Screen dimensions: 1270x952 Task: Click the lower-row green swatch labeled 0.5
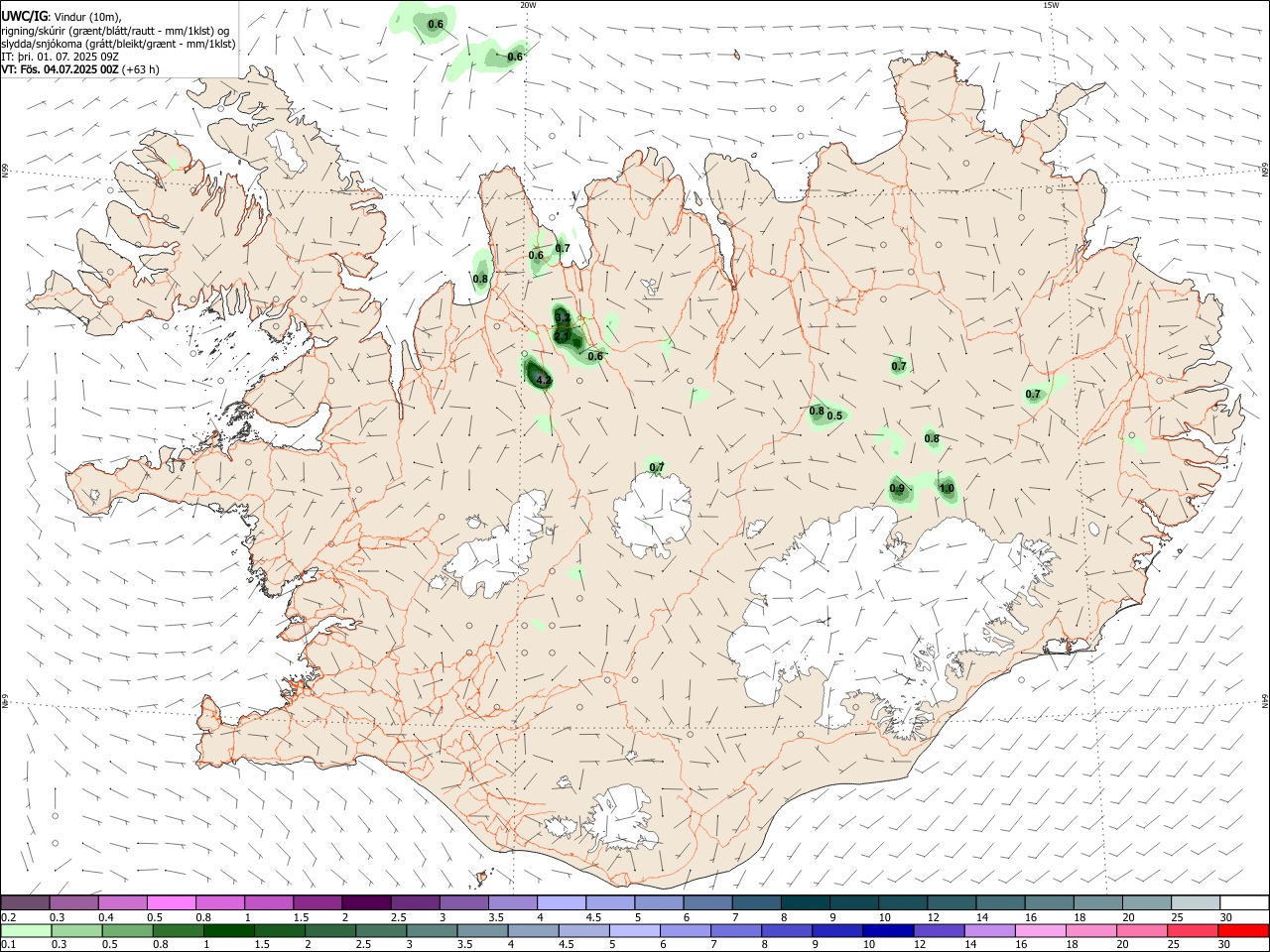[x=127, y=931]
